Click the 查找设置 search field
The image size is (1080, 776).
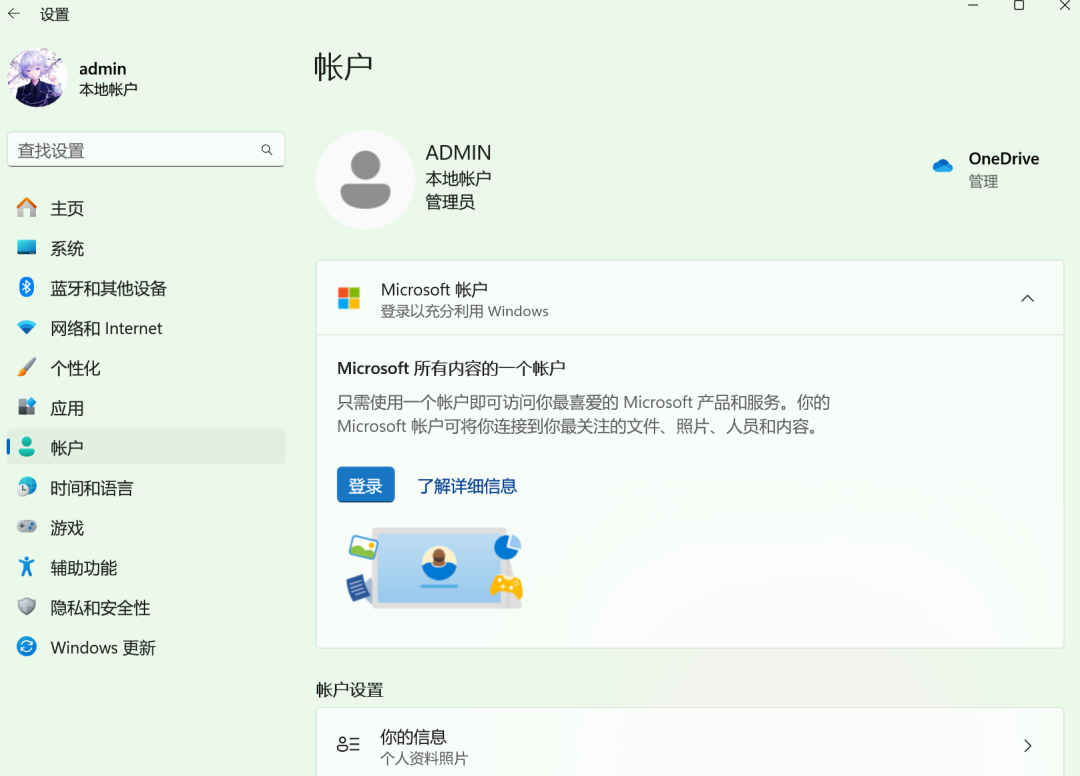tap(145, 149)
